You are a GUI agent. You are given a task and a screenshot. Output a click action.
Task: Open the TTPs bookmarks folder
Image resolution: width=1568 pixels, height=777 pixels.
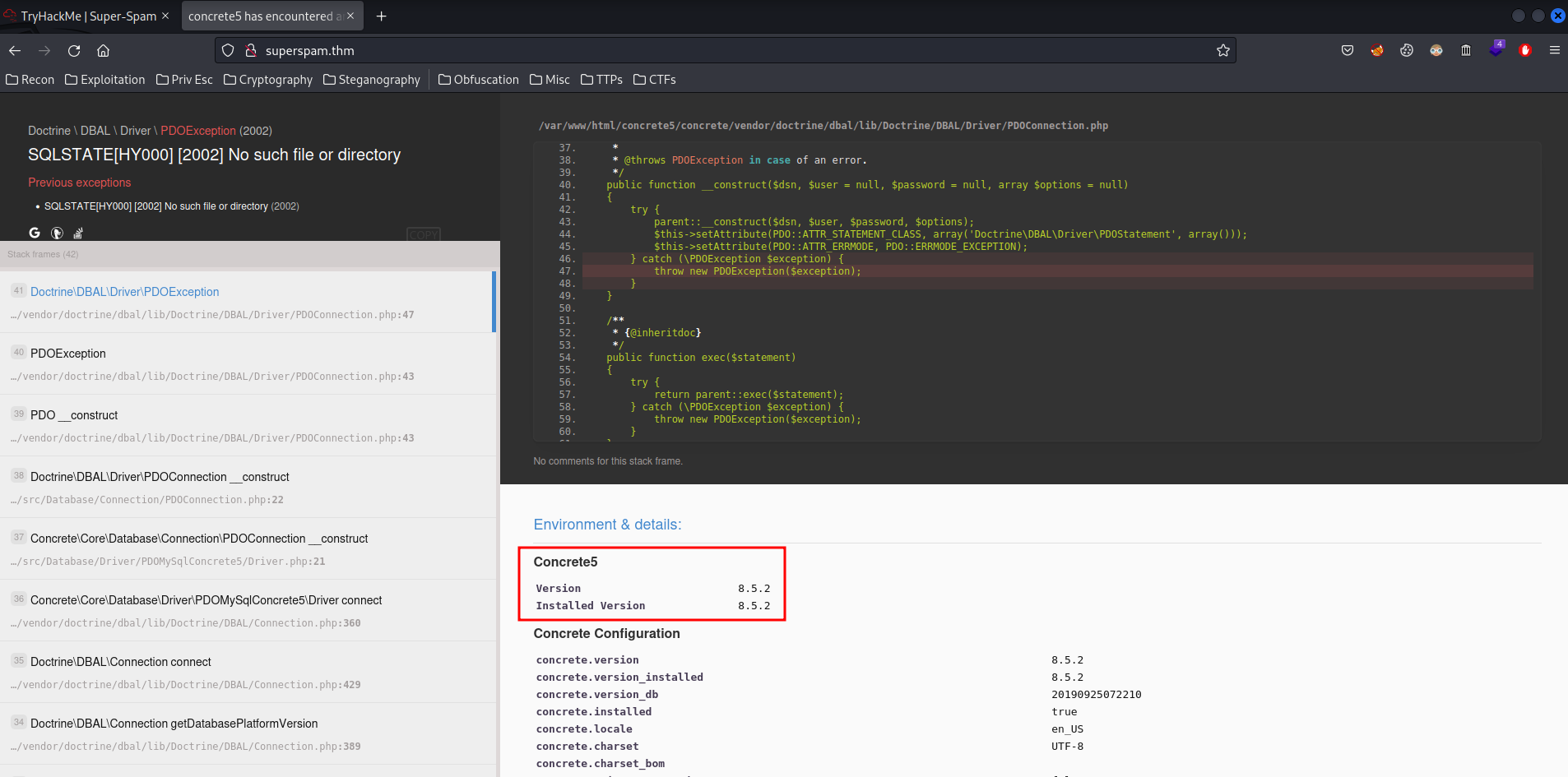(x=601, y=80)
